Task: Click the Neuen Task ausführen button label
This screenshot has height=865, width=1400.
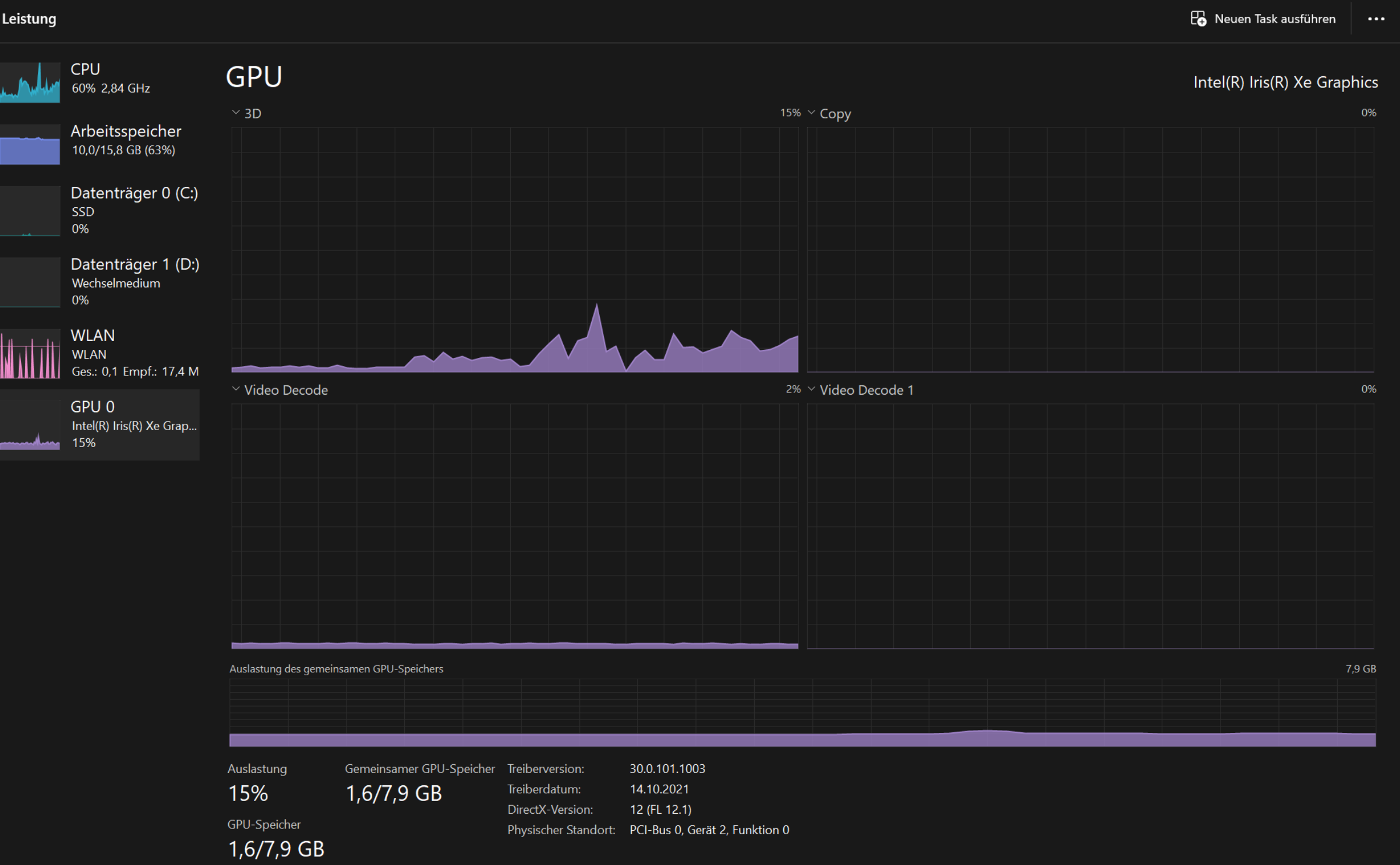Action: (1274, 19)
